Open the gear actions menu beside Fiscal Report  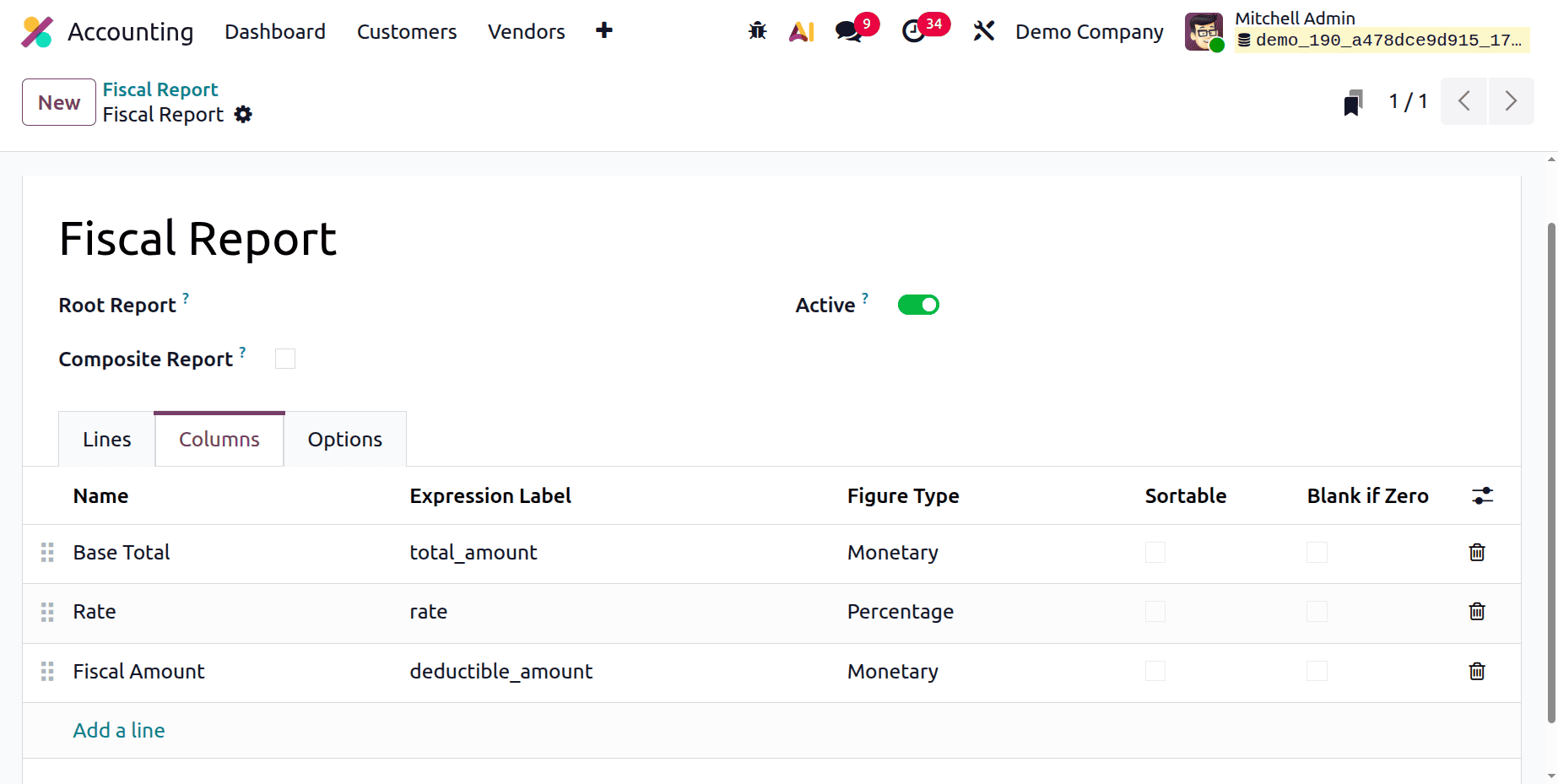(x=243, y=115)
